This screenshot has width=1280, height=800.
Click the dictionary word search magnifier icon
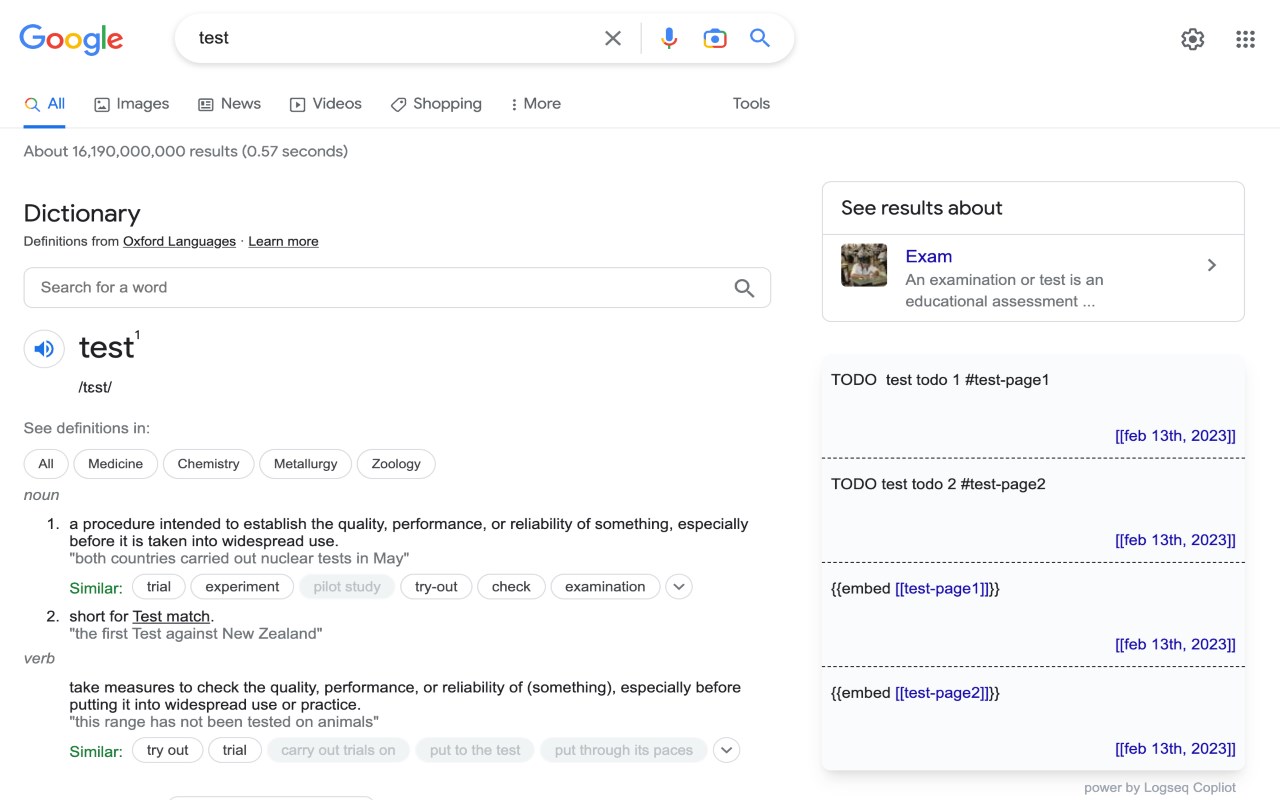pyautogui.click(x=744, y=288)
